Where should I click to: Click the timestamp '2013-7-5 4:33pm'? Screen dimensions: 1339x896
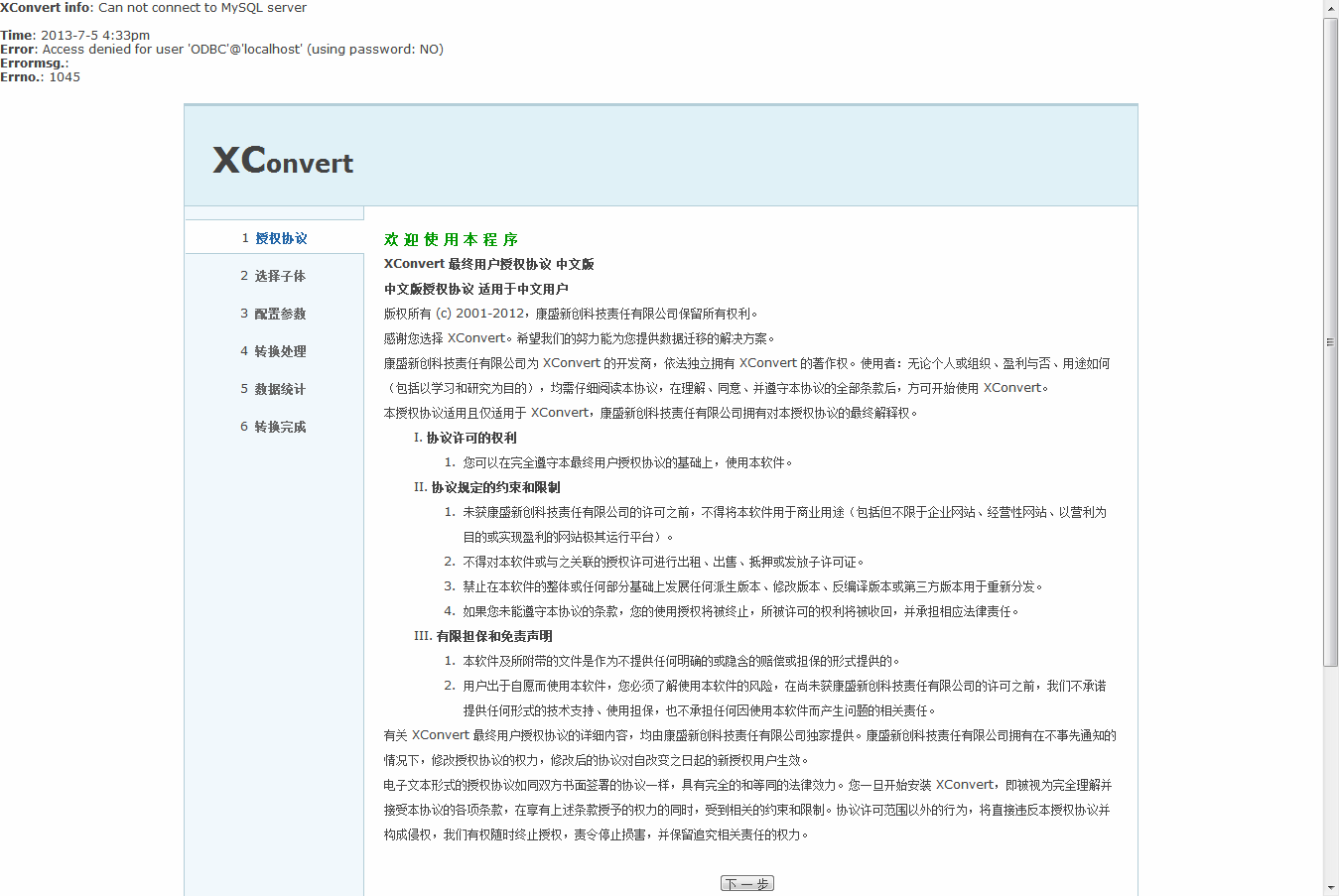coord(95,36)
